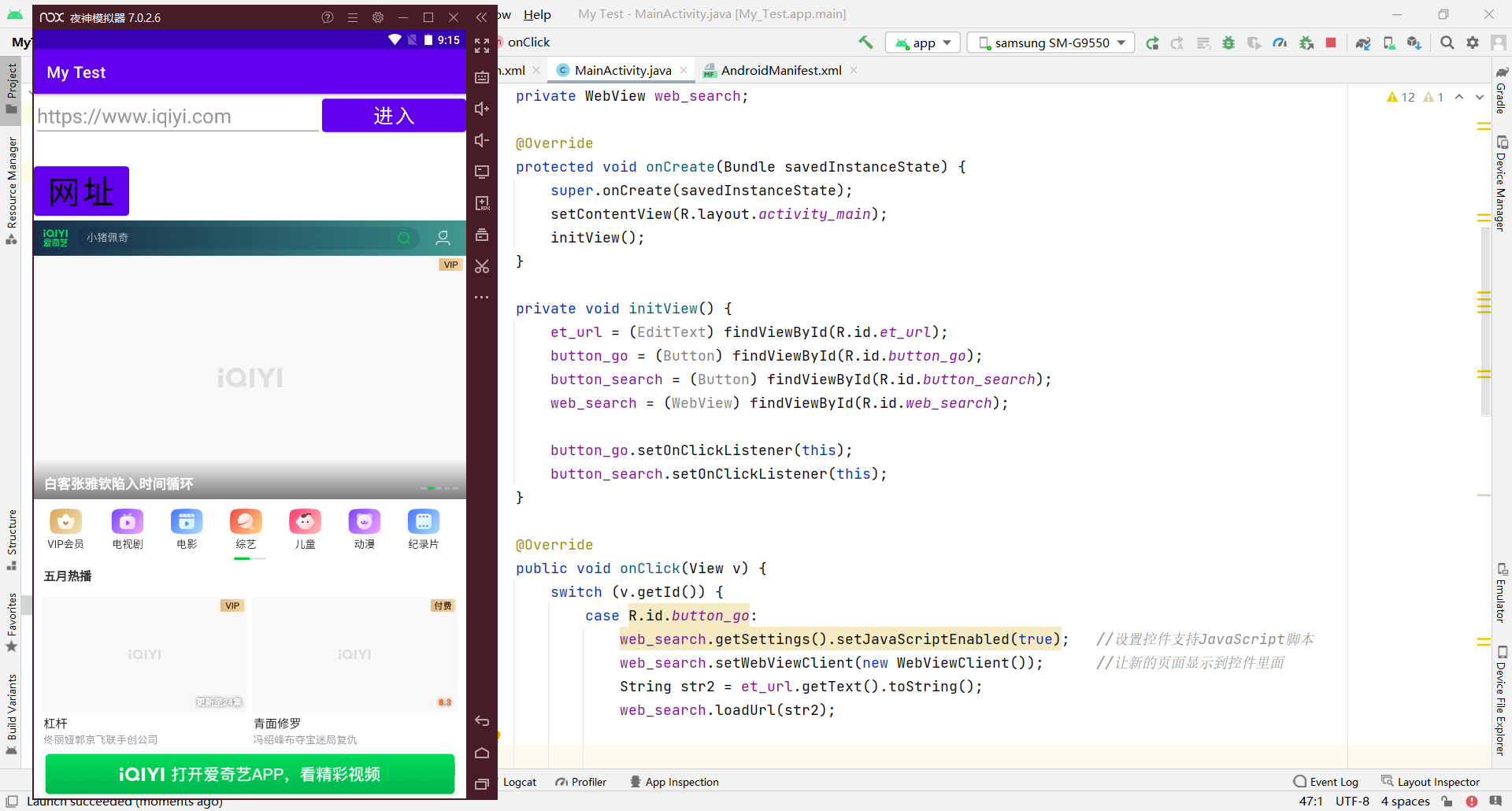Open the Profiler gauge icon in toolbar
This screenshot has width=1512, height=811.
pos(1280,43)
